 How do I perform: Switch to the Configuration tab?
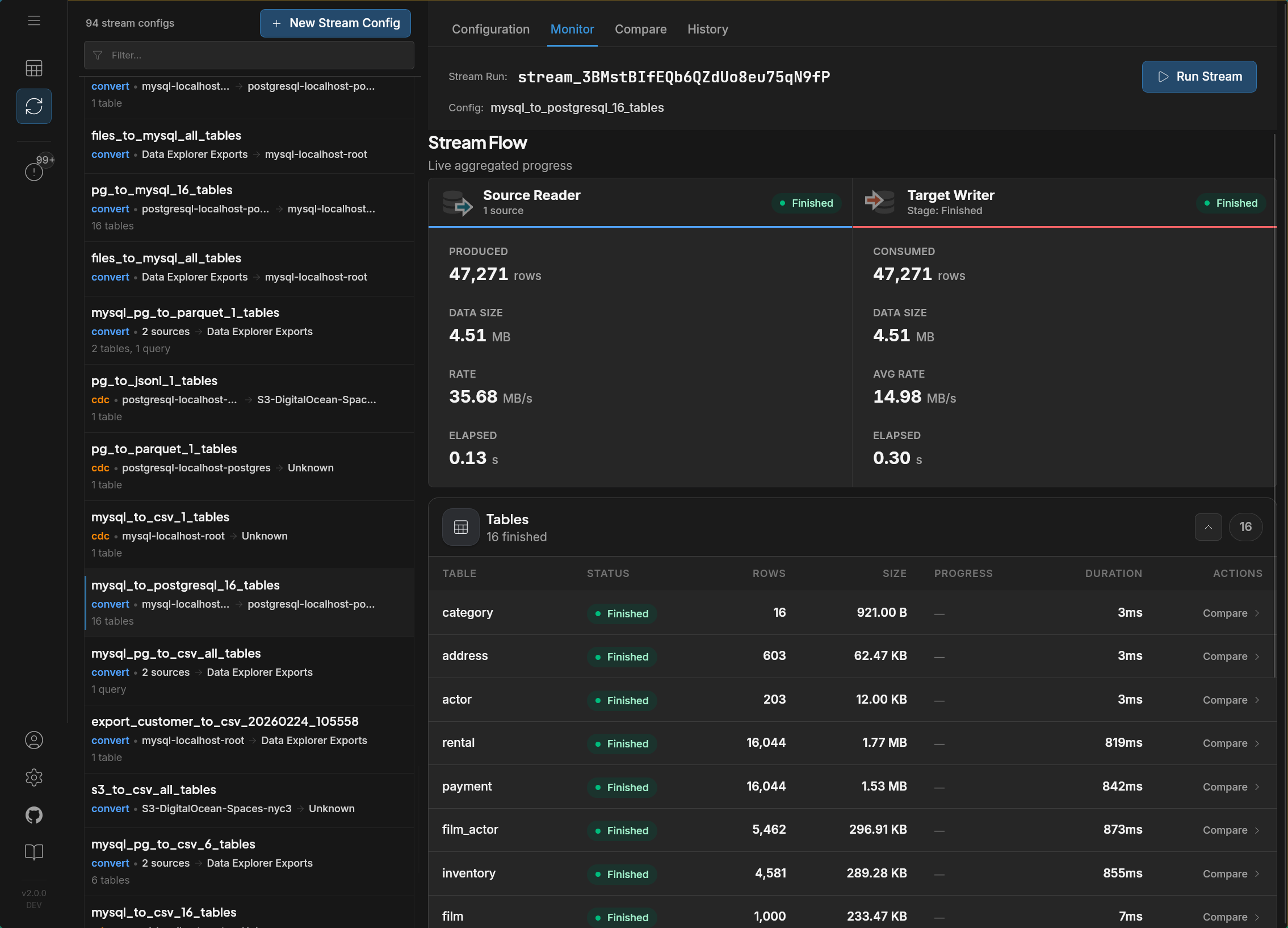(x=490, y=29)
